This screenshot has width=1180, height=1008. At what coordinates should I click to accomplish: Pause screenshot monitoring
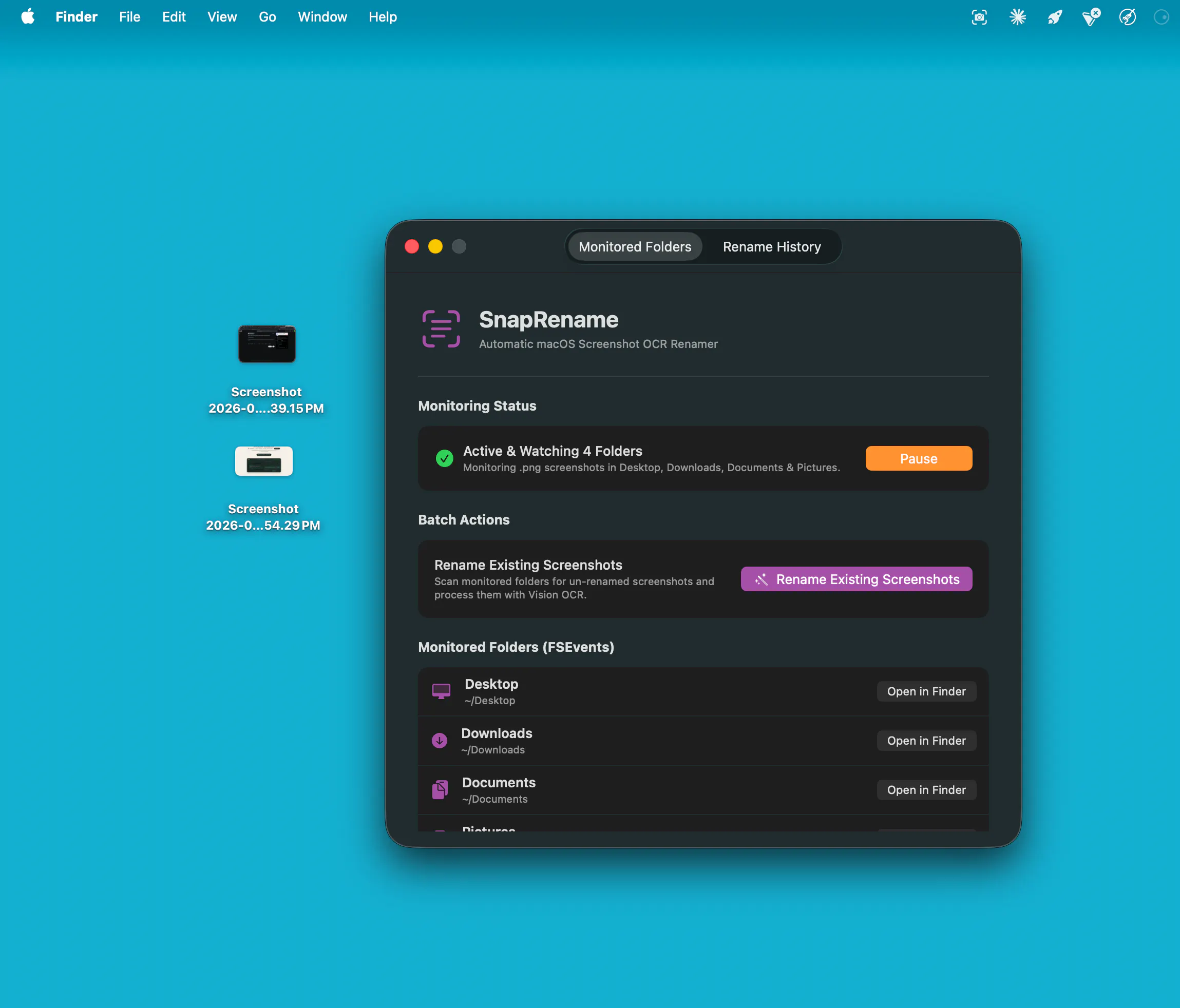point(919,458)
